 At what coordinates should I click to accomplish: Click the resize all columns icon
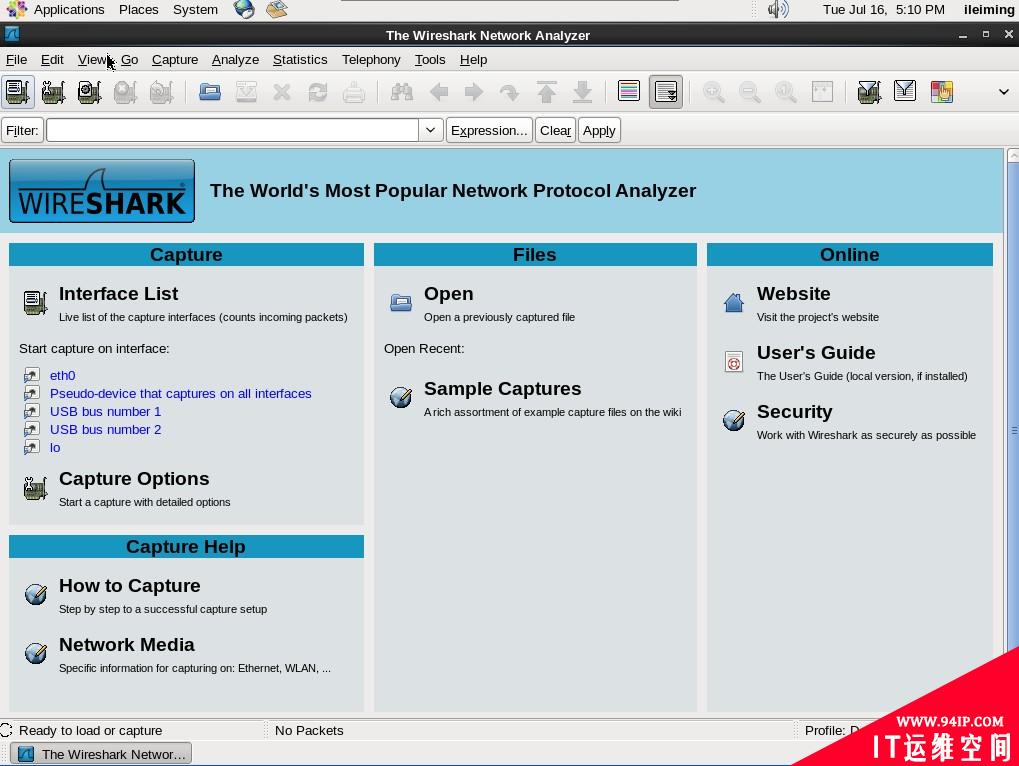(822, 92)
